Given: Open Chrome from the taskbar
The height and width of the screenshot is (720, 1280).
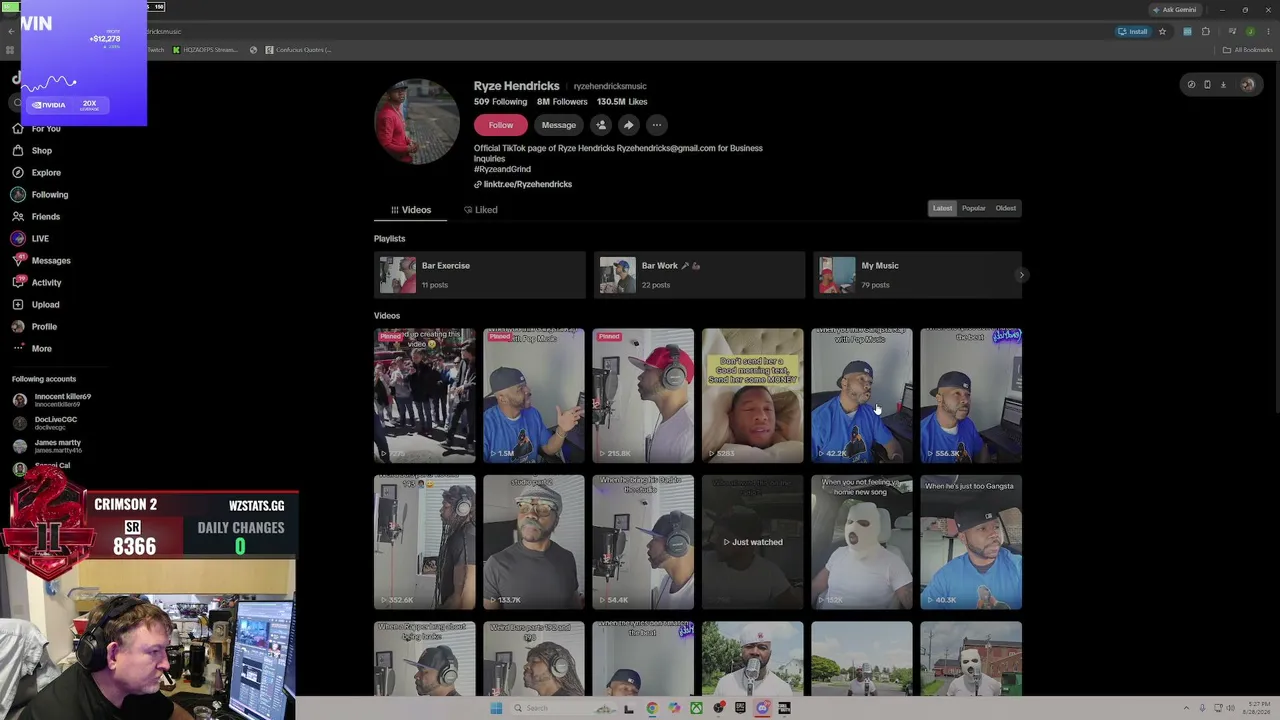Looking at the screenshot, I should (x=651, y=708).
